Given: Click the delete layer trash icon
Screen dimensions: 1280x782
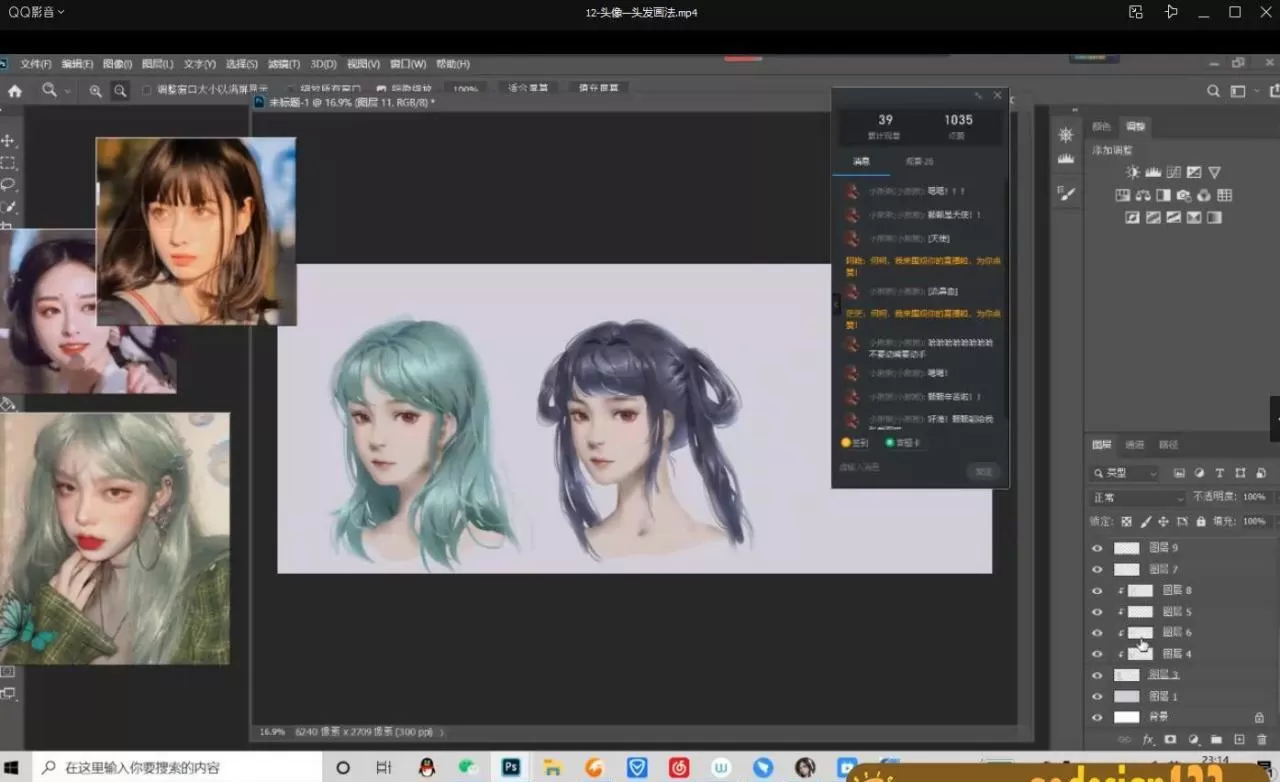Looking at the screenshot, I should click(x=1261, y=740).
